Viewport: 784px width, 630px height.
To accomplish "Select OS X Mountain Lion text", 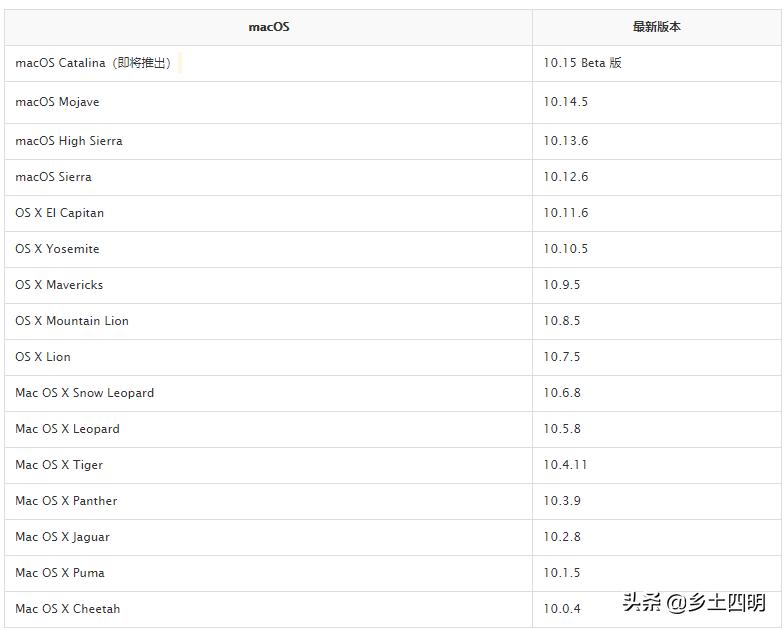I will coord(72,321).
